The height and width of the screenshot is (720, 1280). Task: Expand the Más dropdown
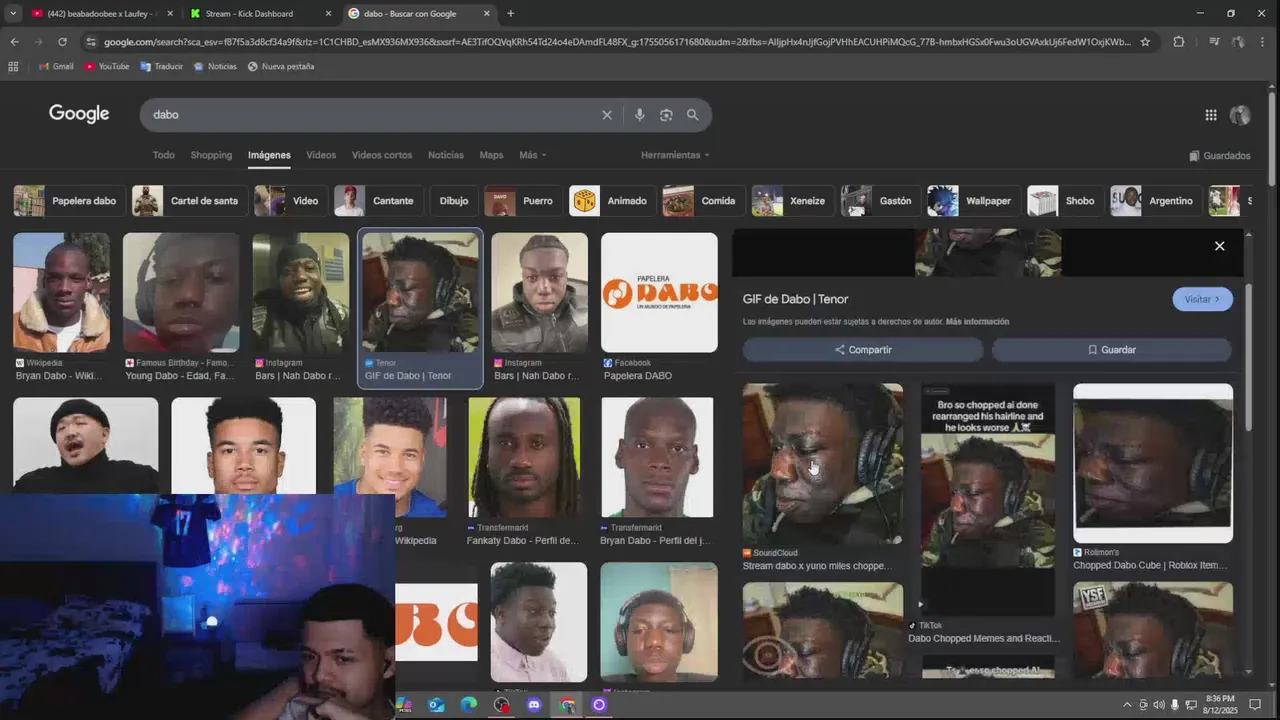[x=532, y=155]
